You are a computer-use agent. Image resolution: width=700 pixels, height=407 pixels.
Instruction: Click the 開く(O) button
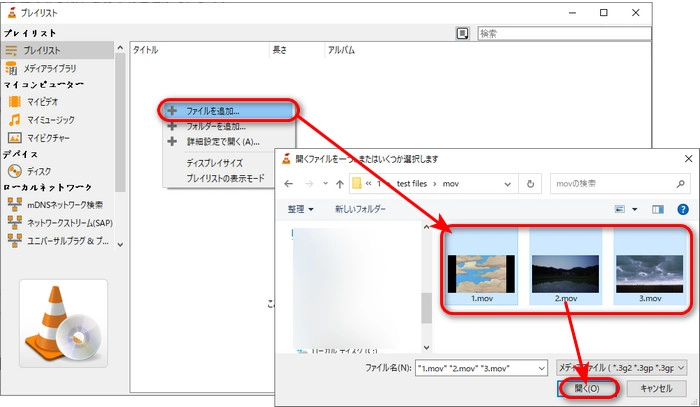[587, 388]
